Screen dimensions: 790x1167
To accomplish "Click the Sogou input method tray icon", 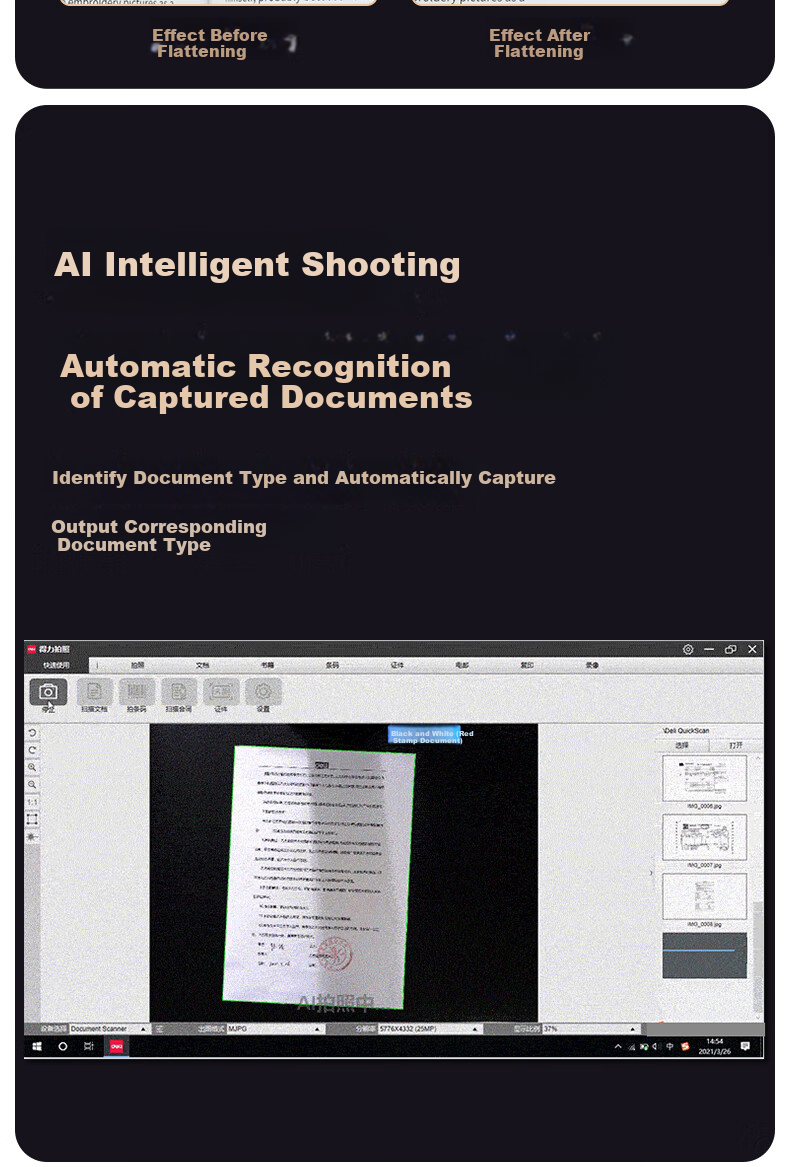I will pyautogui.click(x=685, y=1046).
